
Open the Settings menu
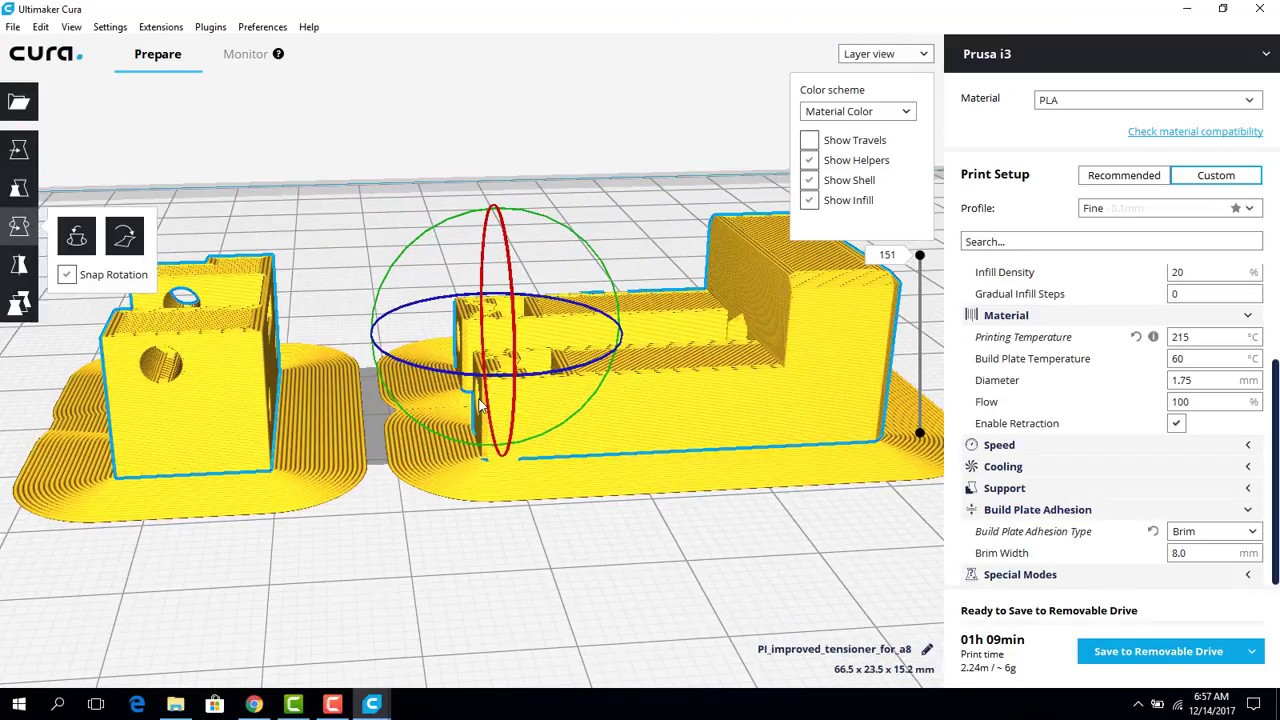click(110, 27)
